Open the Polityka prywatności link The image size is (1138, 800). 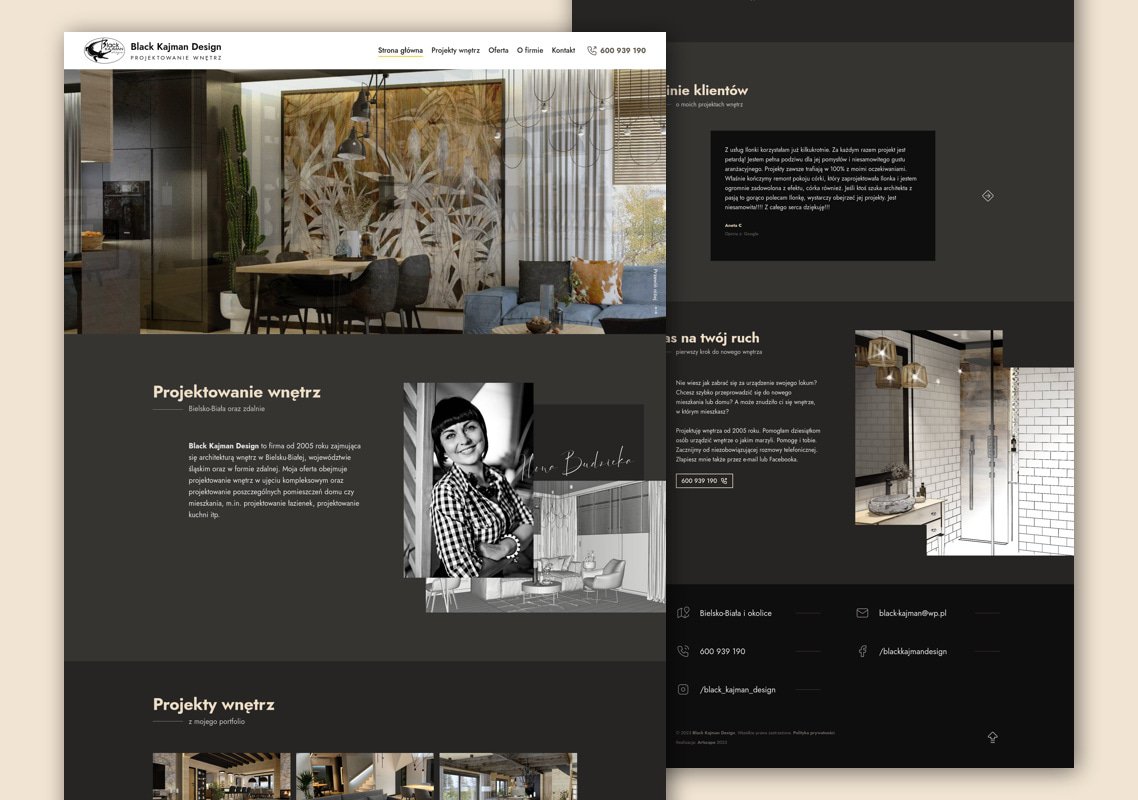pyautogui.click(x=813, y=733)
